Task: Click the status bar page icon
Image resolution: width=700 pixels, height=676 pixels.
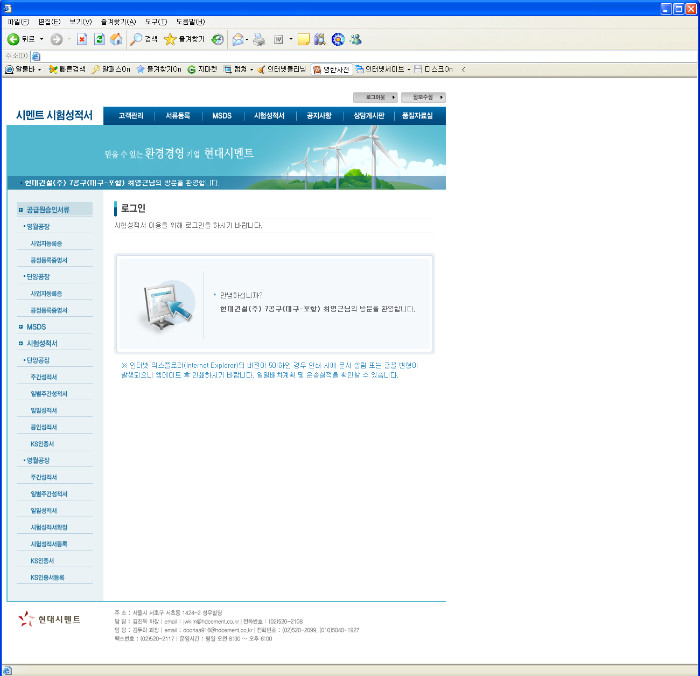Action: coord(8,671)
